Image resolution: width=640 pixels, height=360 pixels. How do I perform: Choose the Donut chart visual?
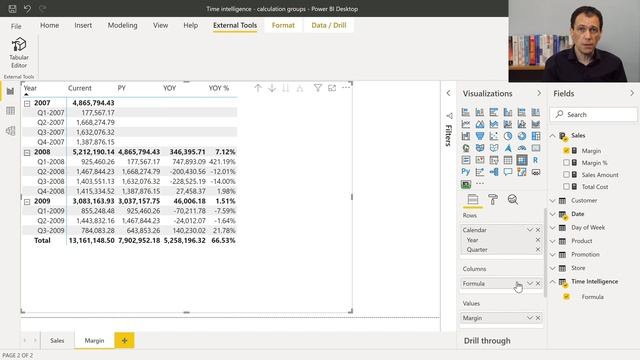(522, 136)
